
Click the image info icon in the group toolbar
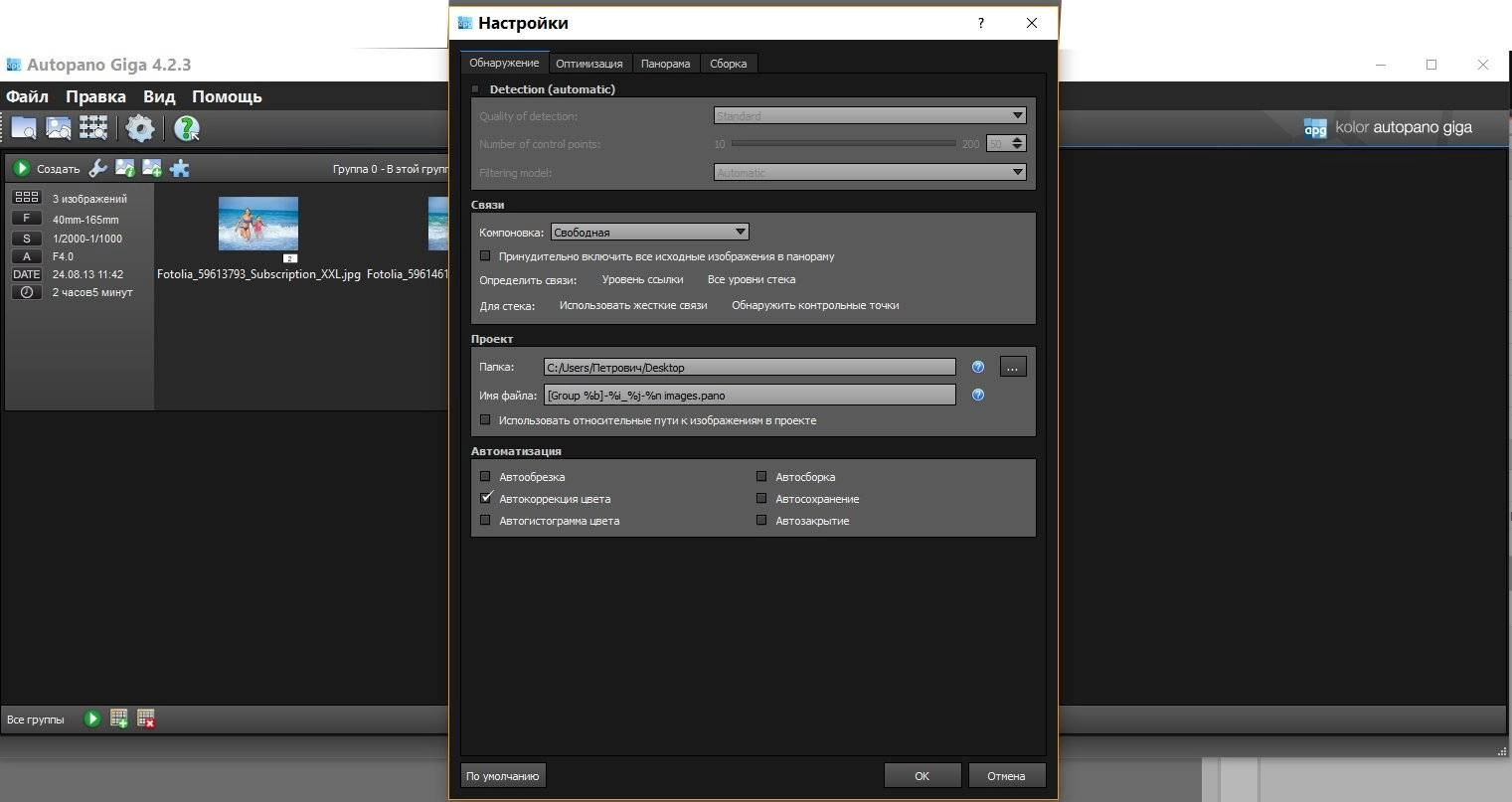[x=125, y=169]
